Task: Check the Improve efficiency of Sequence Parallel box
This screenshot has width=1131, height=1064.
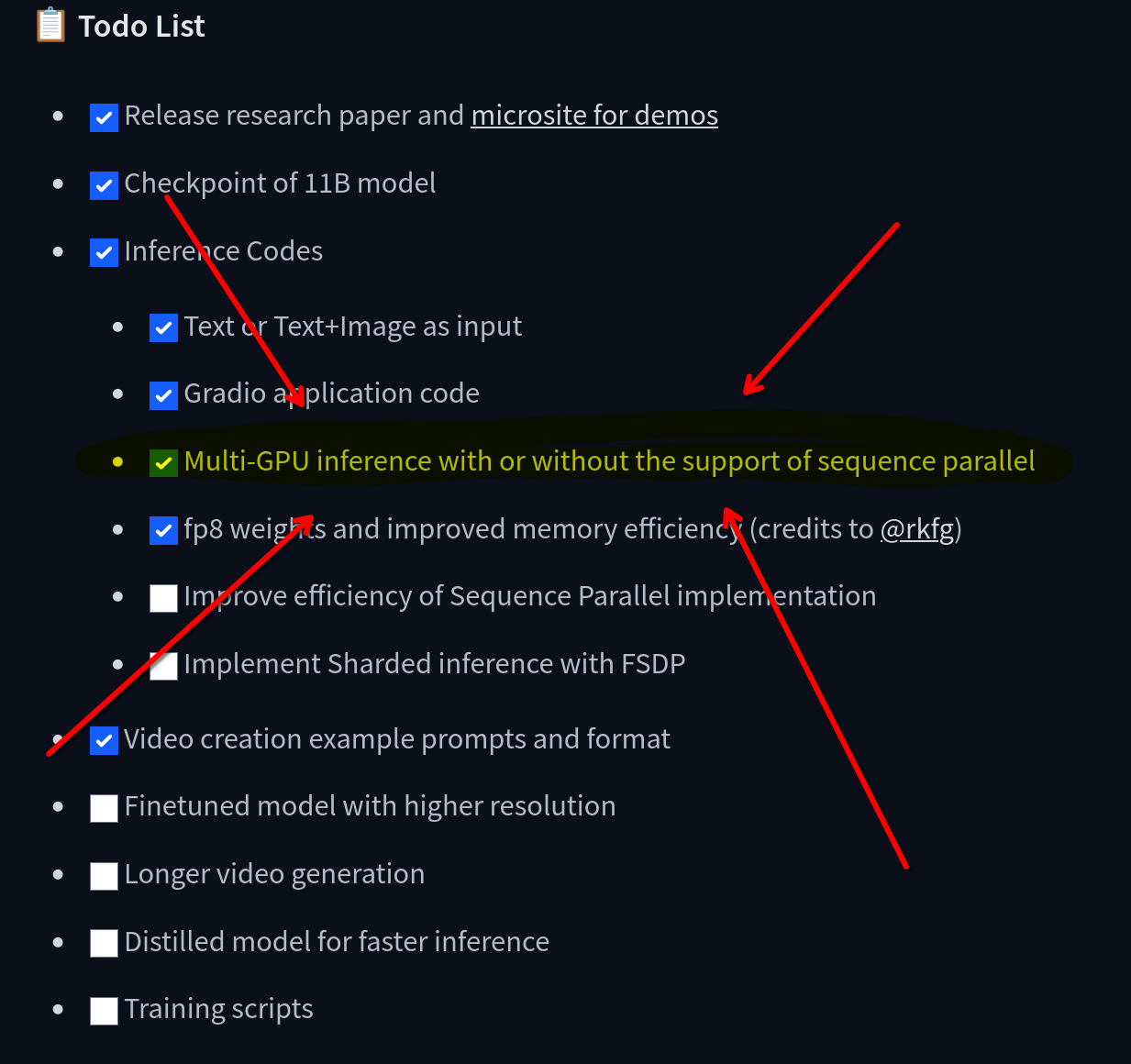Action: point(163,598)
